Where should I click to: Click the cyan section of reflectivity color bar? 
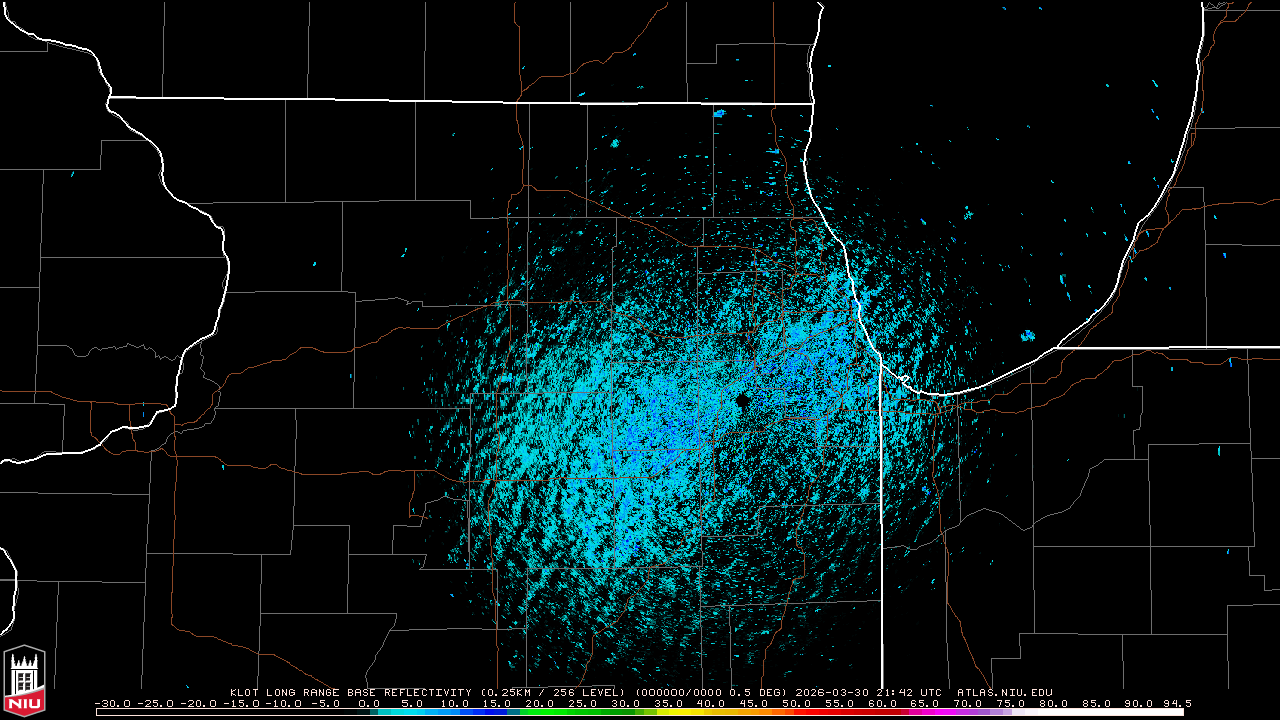[420, 712]
